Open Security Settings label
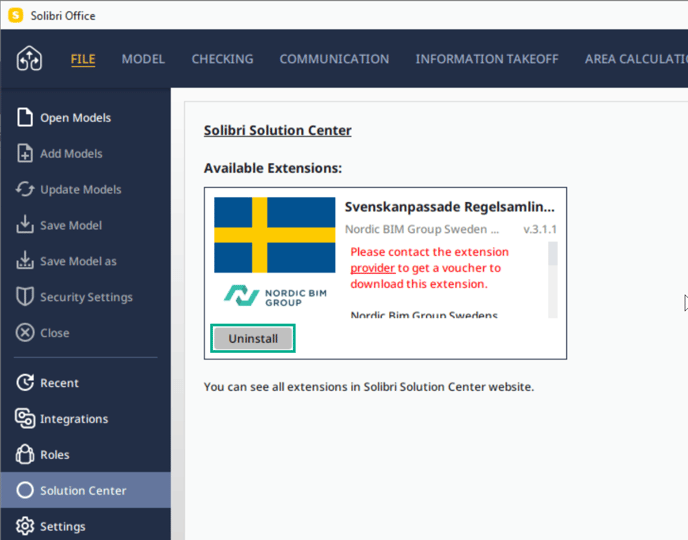Screen dimensions: 688x540 [x=86, y=297]
